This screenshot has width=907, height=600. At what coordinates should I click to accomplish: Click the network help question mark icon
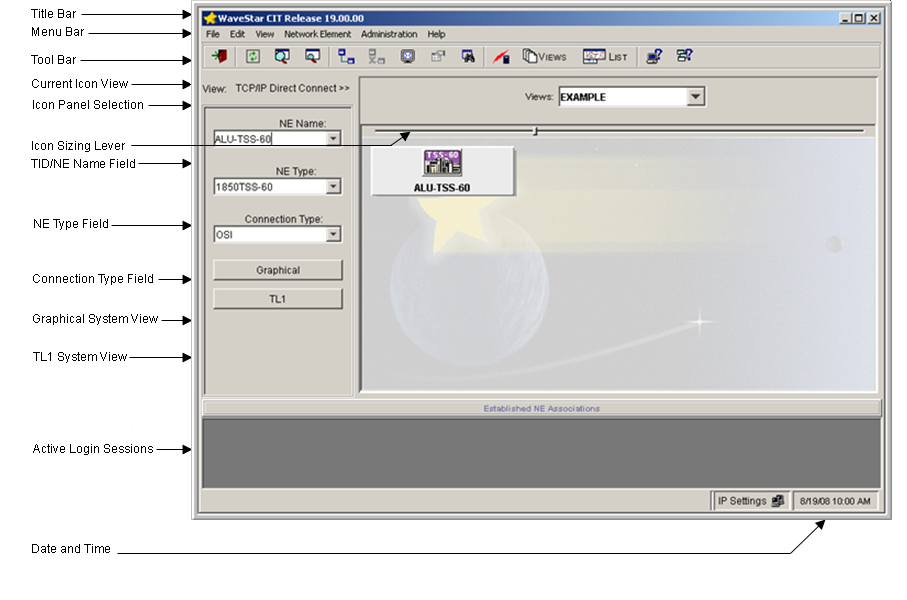(x=685, y=56)
